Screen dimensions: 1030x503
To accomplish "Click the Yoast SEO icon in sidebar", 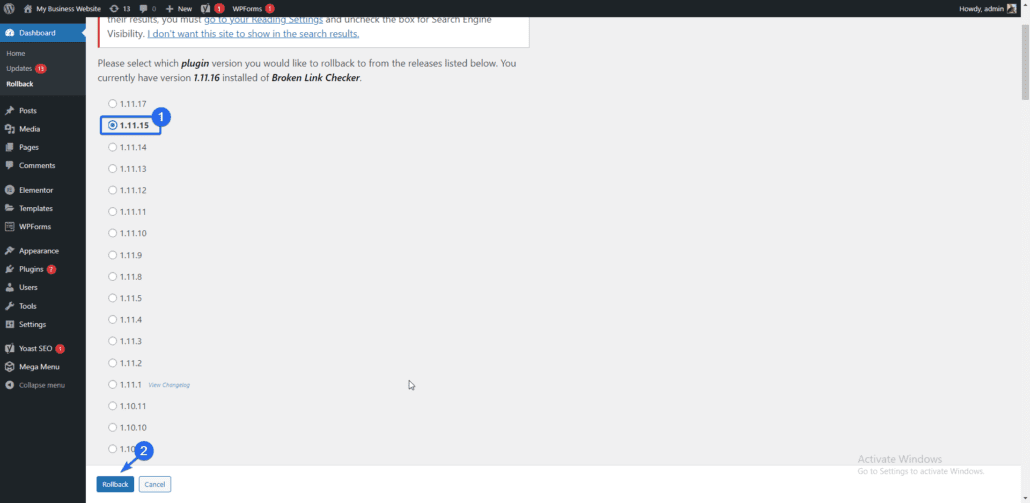I will [x=9, y=349].
